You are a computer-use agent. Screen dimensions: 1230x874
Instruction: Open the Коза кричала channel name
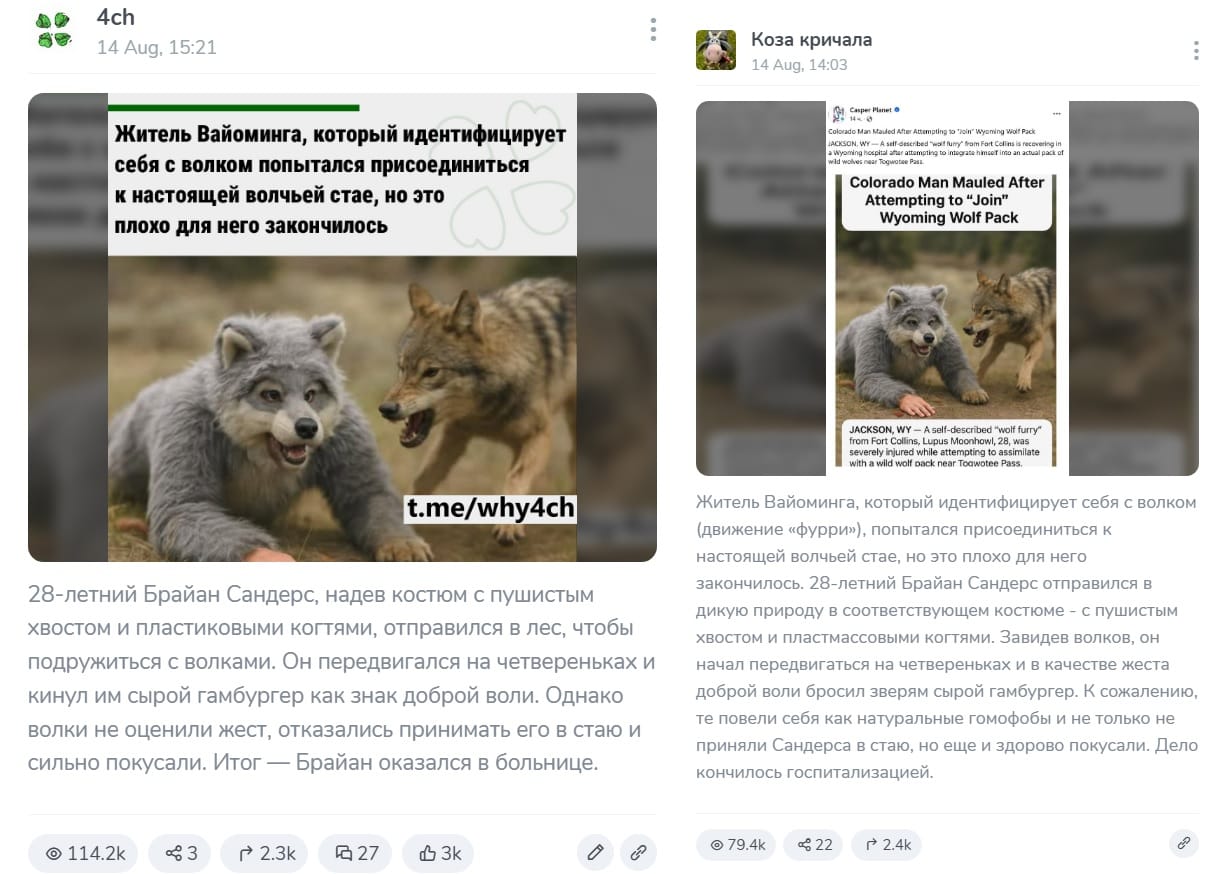[x=811, y=40]
